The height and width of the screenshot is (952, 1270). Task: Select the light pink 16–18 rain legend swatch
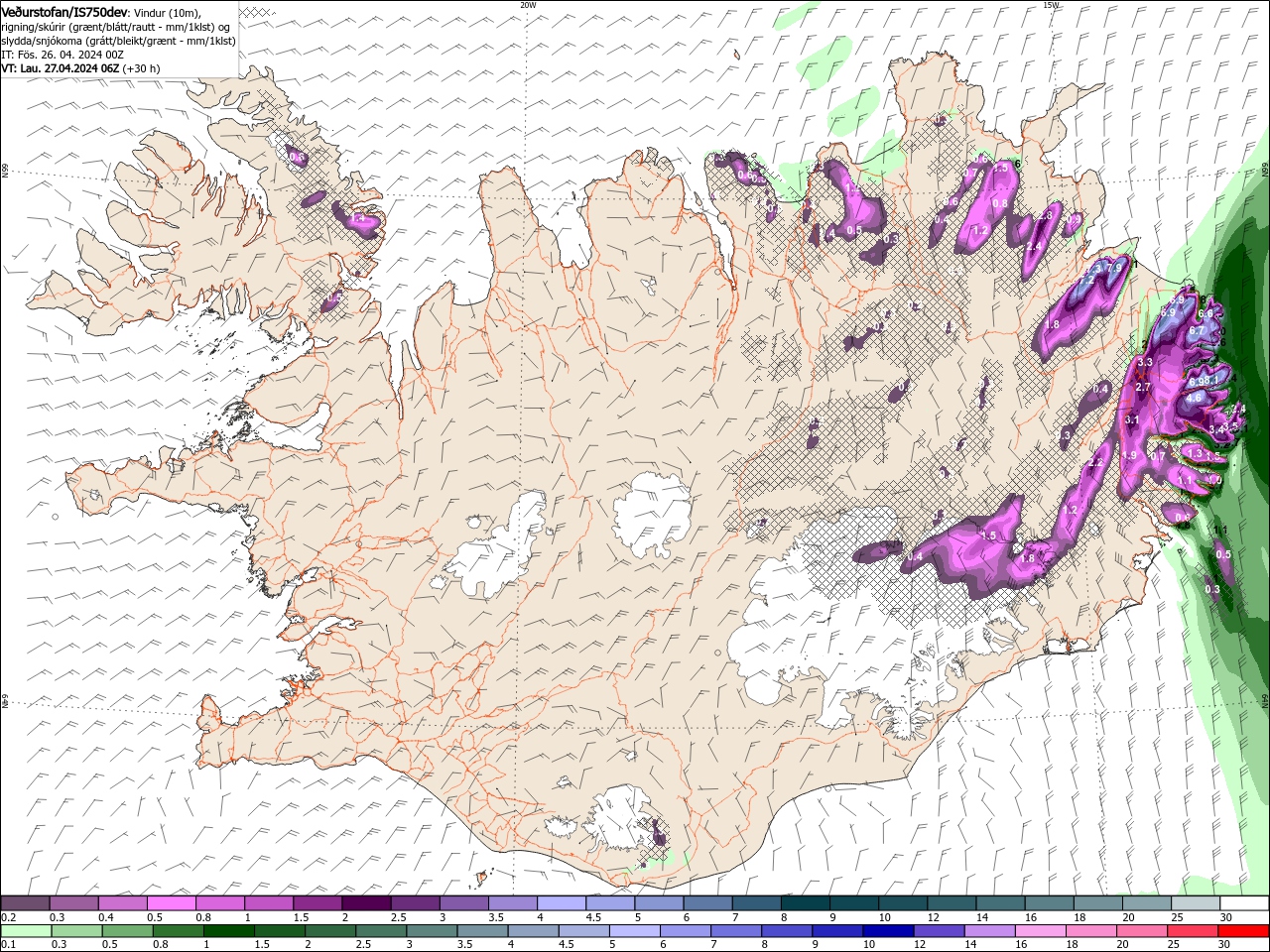coord(1040,931)
